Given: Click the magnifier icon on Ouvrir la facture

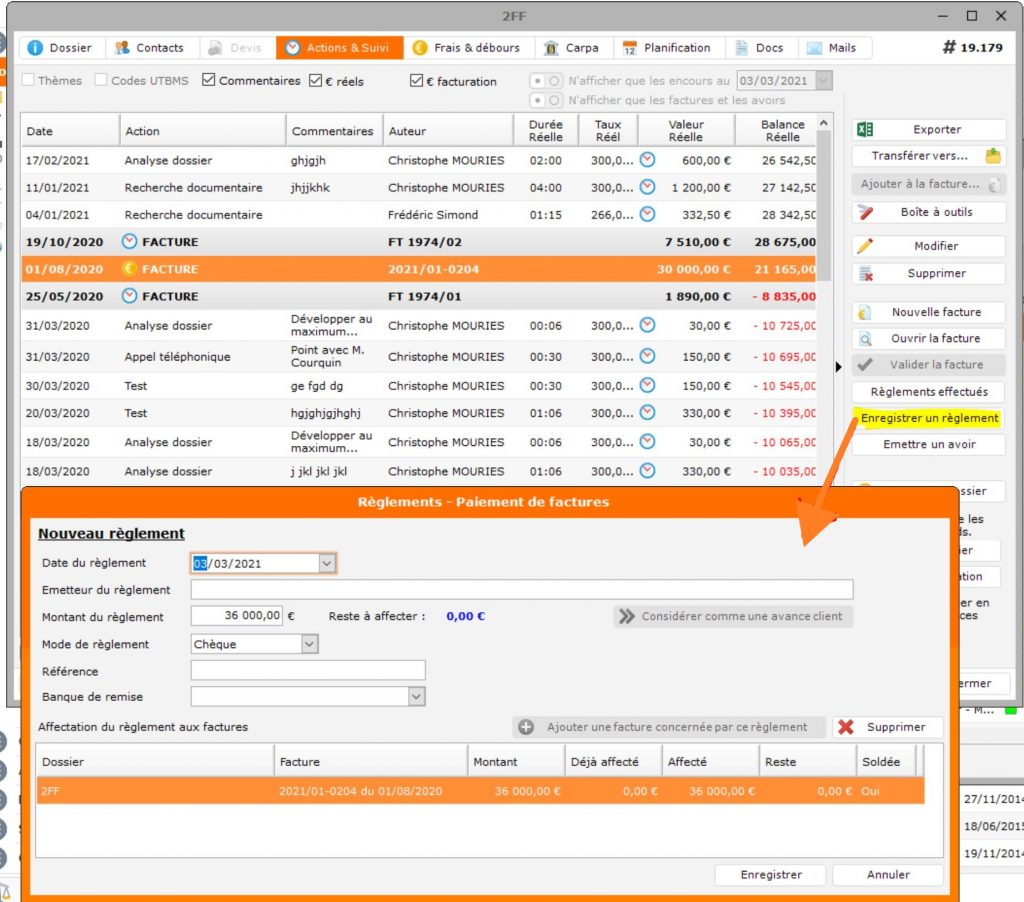Looking at the screenshot, I should (866, 339).
